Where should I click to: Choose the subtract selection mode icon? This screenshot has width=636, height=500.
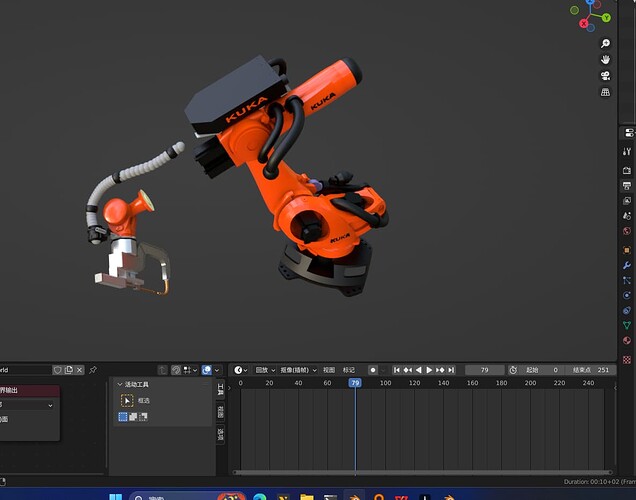pyautogui.click(x=143, y=416)
